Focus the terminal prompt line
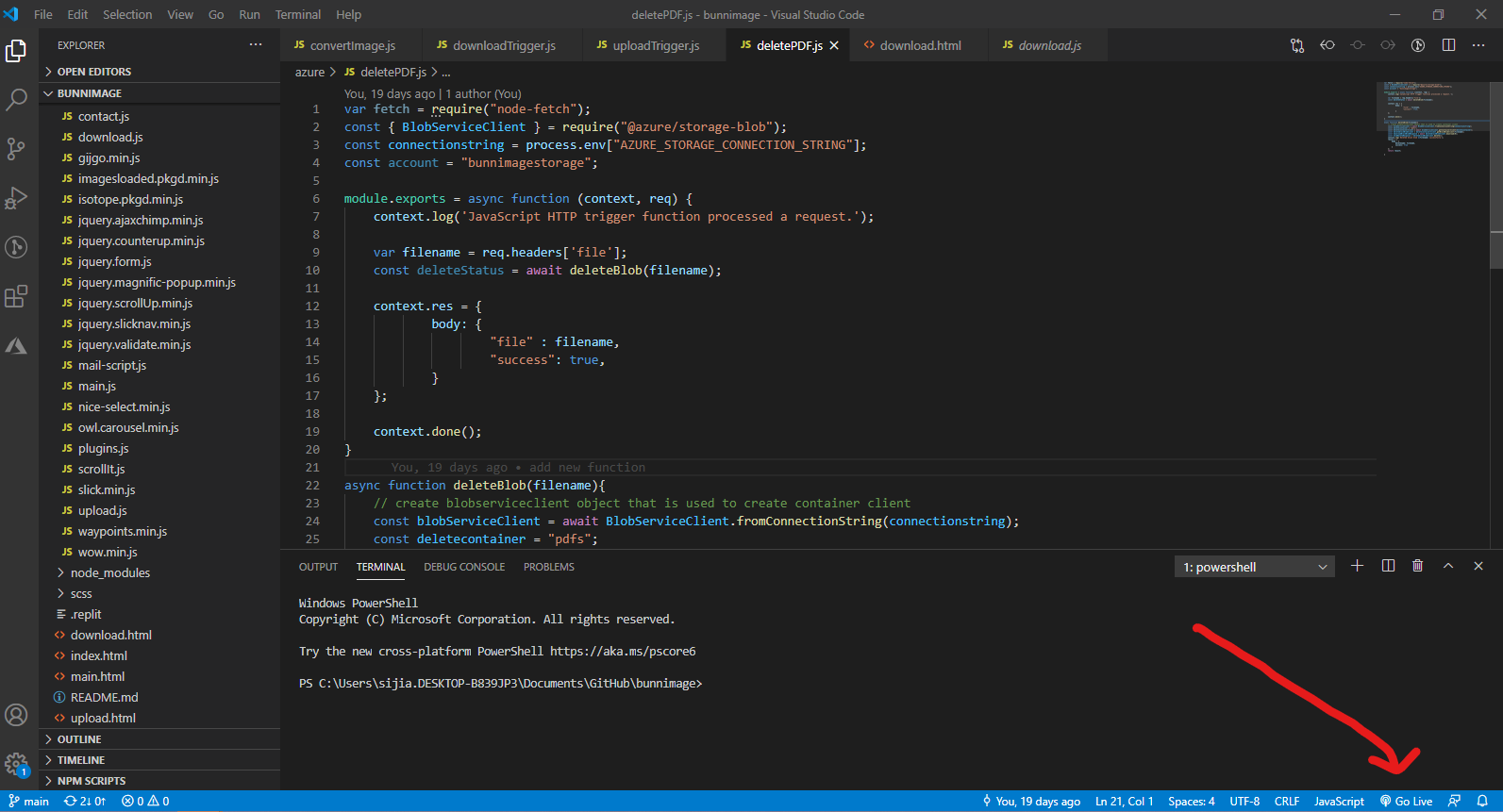This screenshot has height=812, width=1503. click(500, 684)
